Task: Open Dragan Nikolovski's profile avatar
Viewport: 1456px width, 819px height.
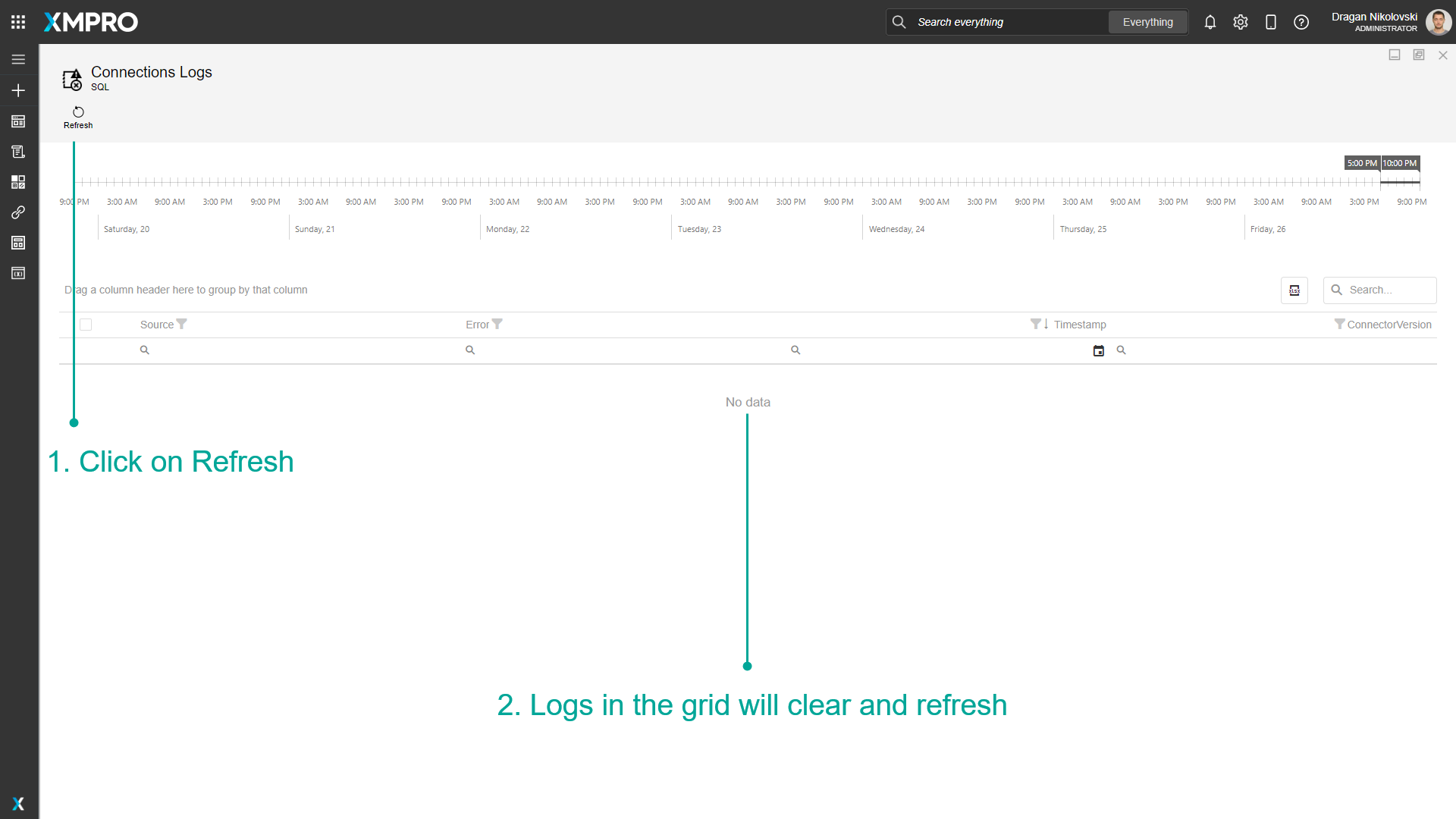Action: (1439, 22)
